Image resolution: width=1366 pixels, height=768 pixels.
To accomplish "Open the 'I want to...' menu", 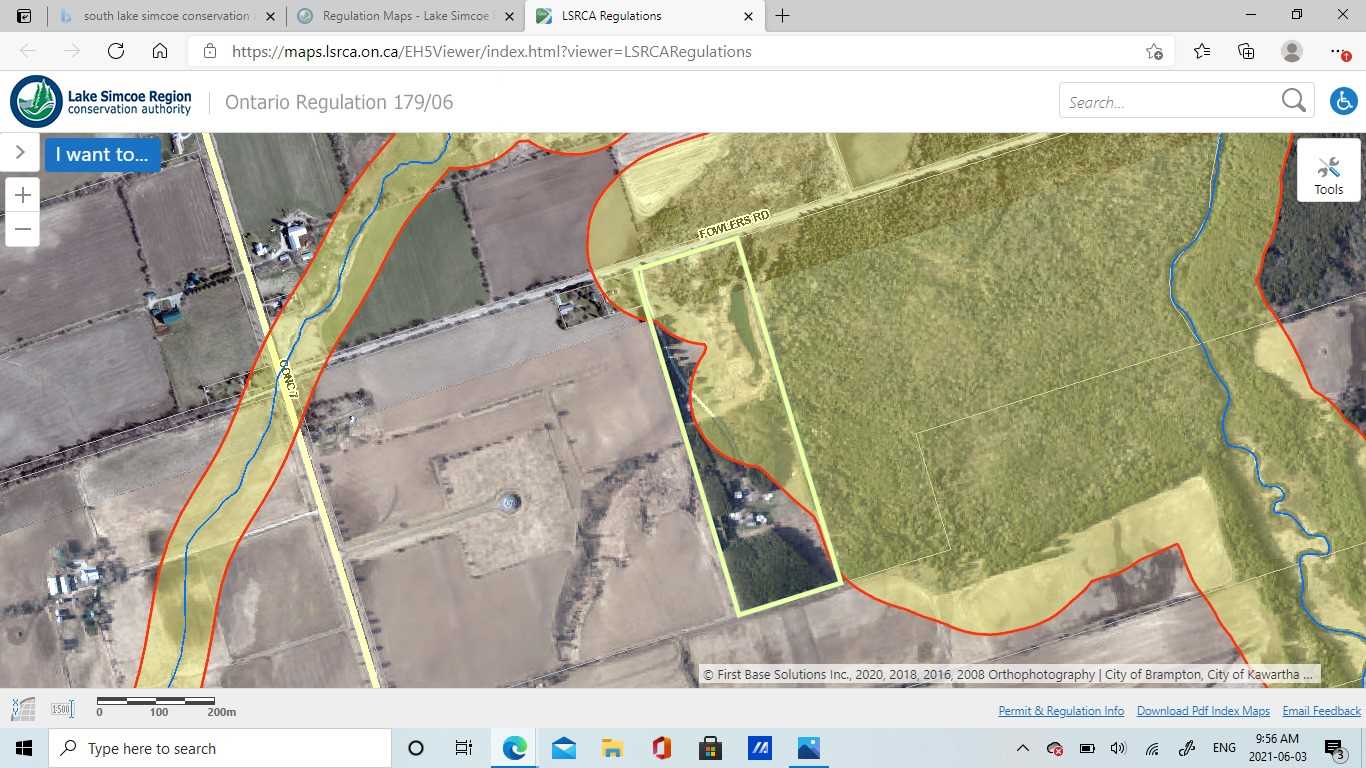I will pos(102,154).
